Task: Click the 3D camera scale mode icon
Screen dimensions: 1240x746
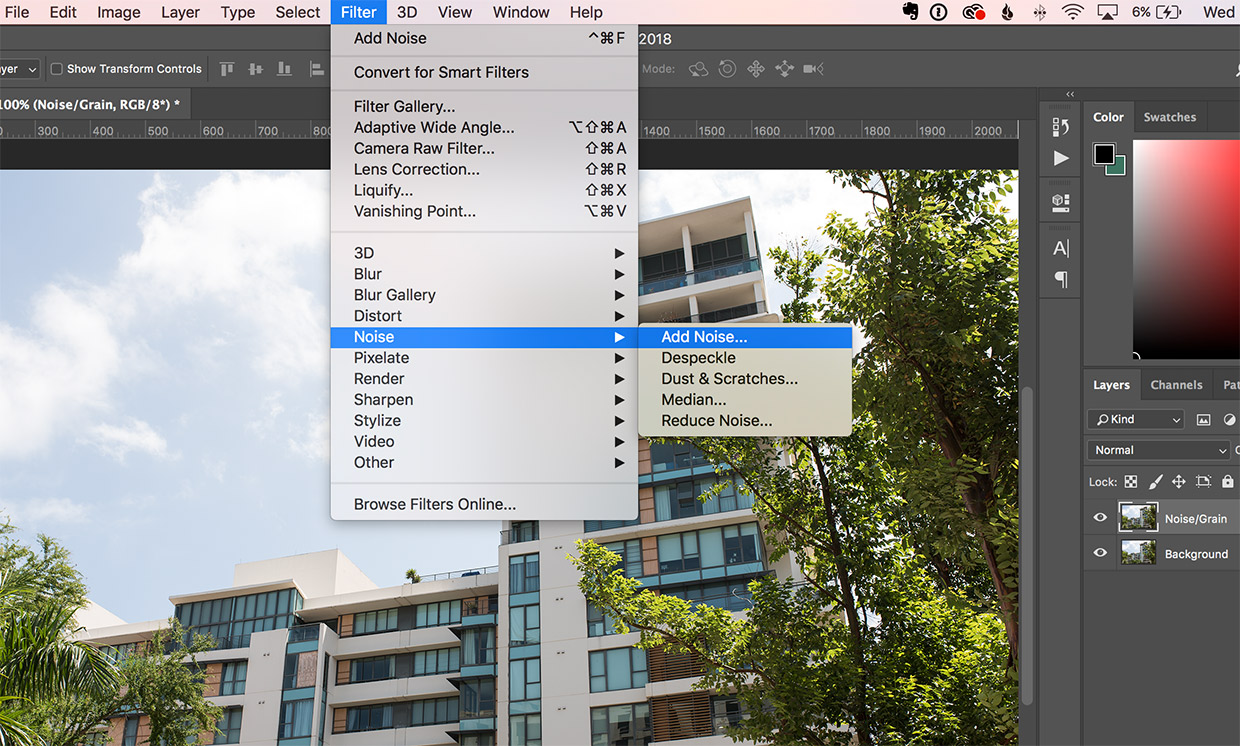Action: tap(813, 69)
